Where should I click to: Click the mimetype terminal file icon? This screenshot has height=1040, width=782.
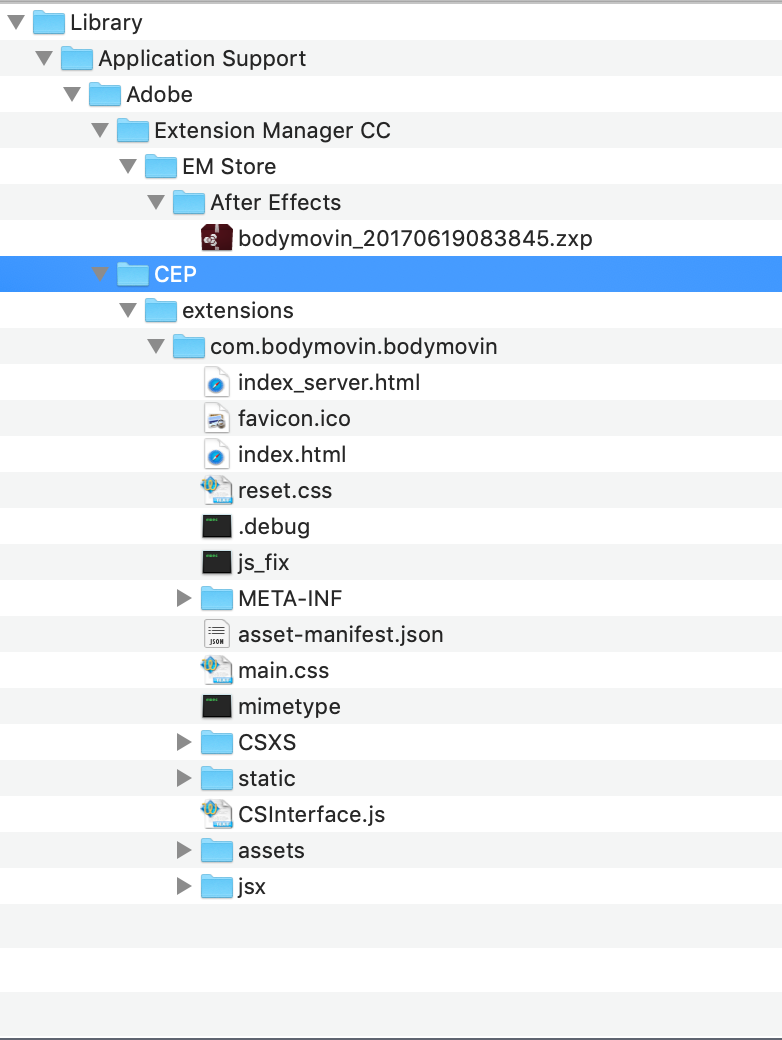216,706
